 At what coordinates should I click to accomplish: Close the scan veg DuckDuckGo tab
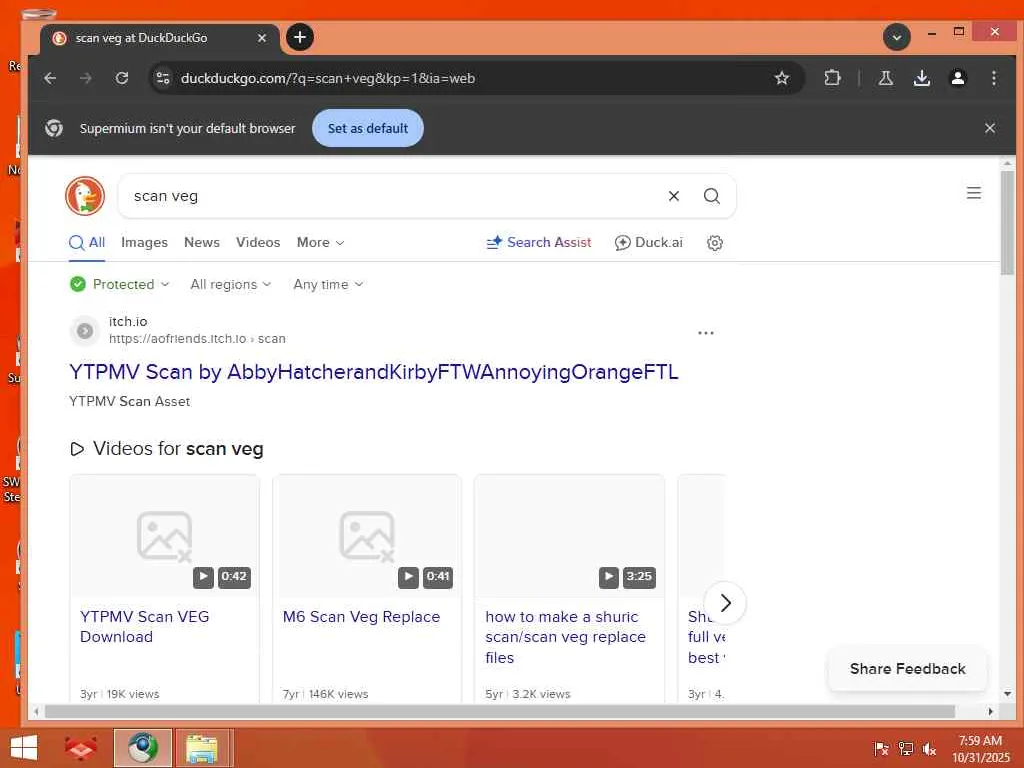pyautogui.click(x=262, y=38)
